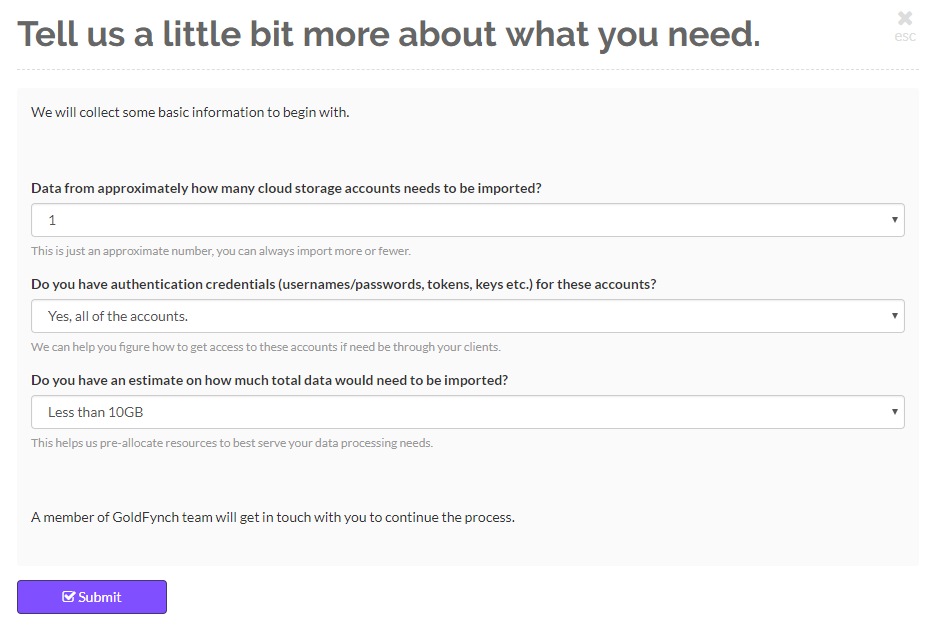
Task: Click the GoldFynch team follow-up message
Action: 272,517
